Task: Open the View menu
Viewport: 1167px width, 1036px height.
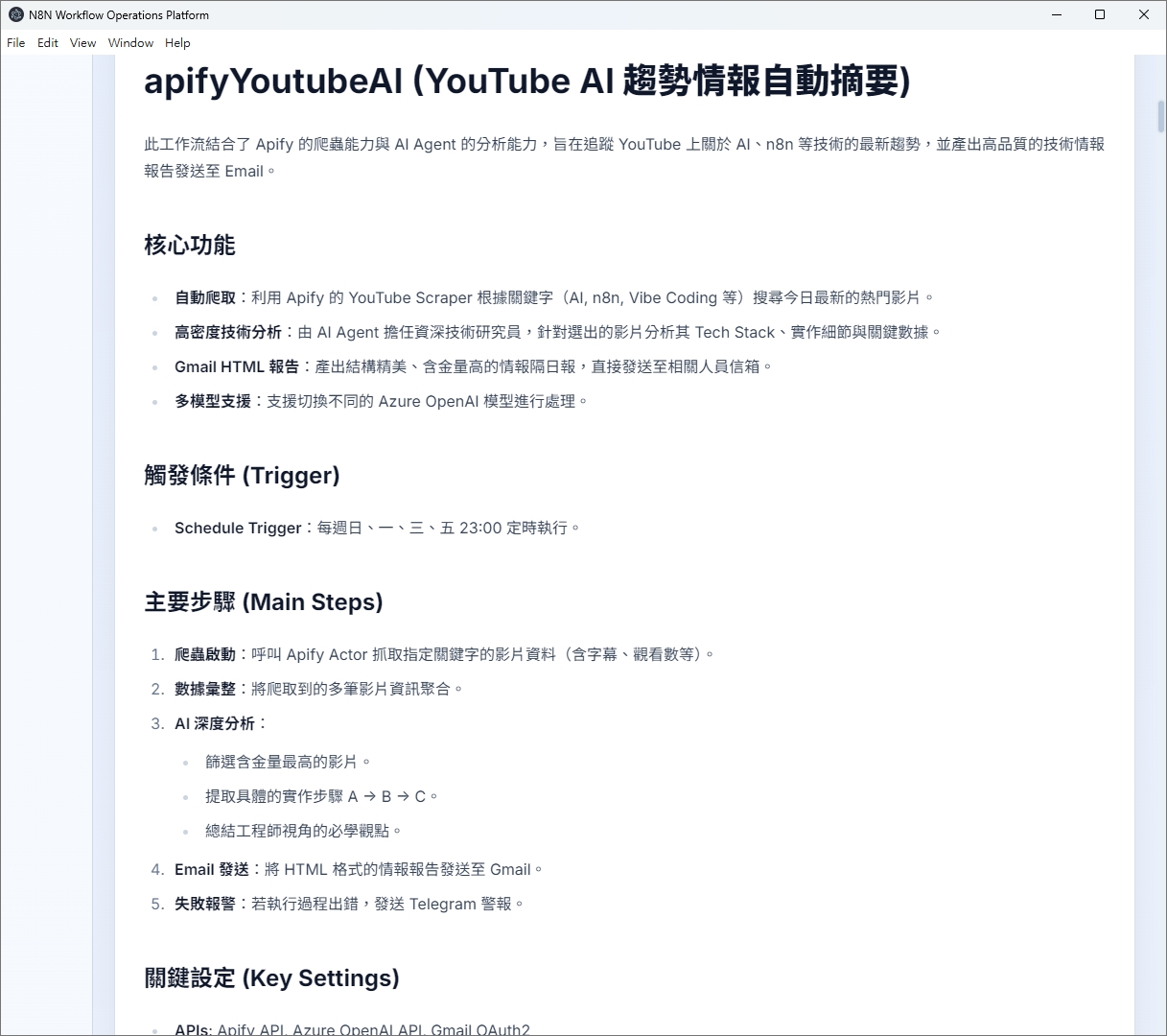Action: coord(82,42)
